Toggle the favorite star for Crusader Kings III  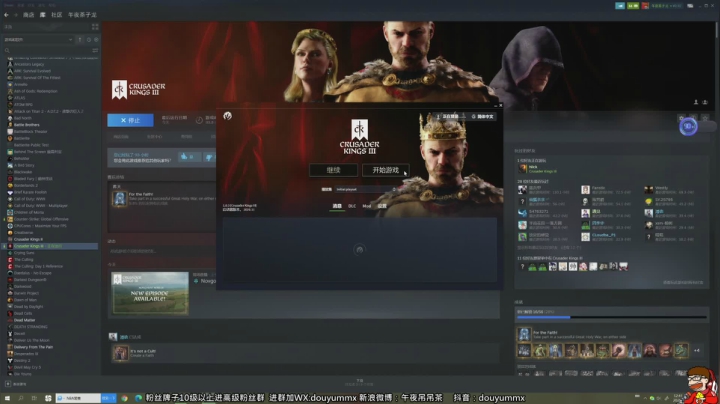click(705, 118)
